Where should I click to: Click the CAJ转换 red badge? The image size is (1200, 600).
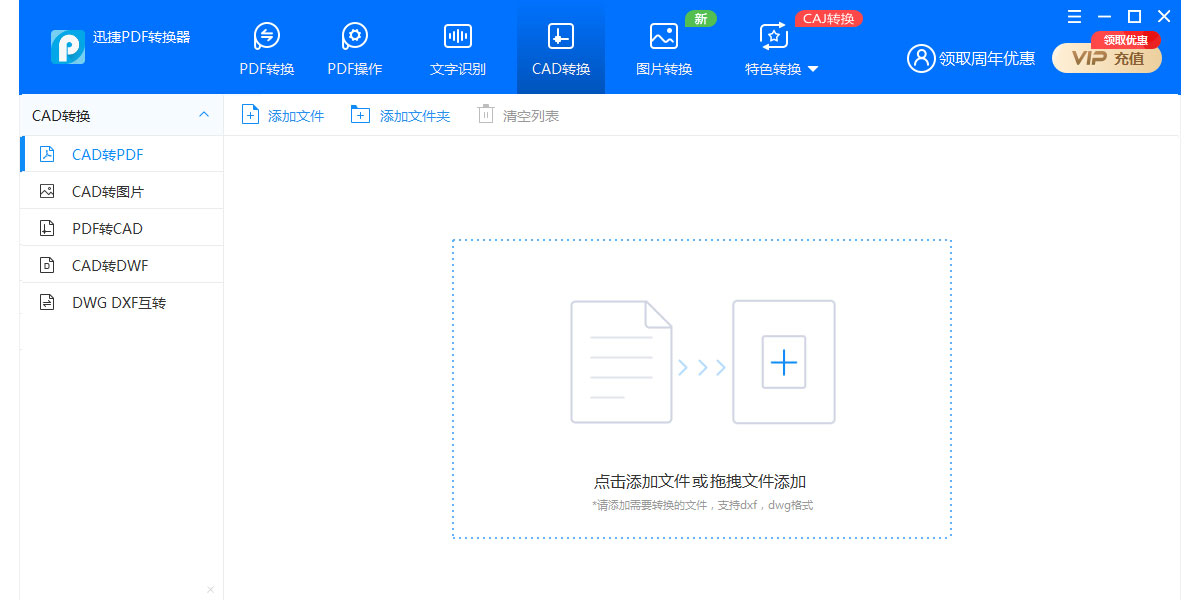(x=828, y=18)
